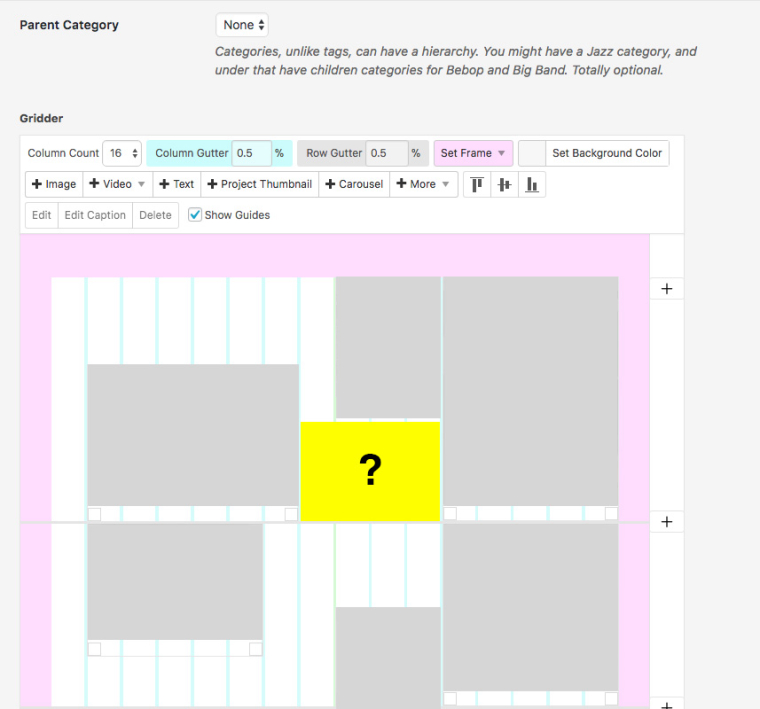Tick the checkbox at bottom-left of yellow block's left neighbor
The width and height of the screenshot is (760, 709).
point(94,514)
